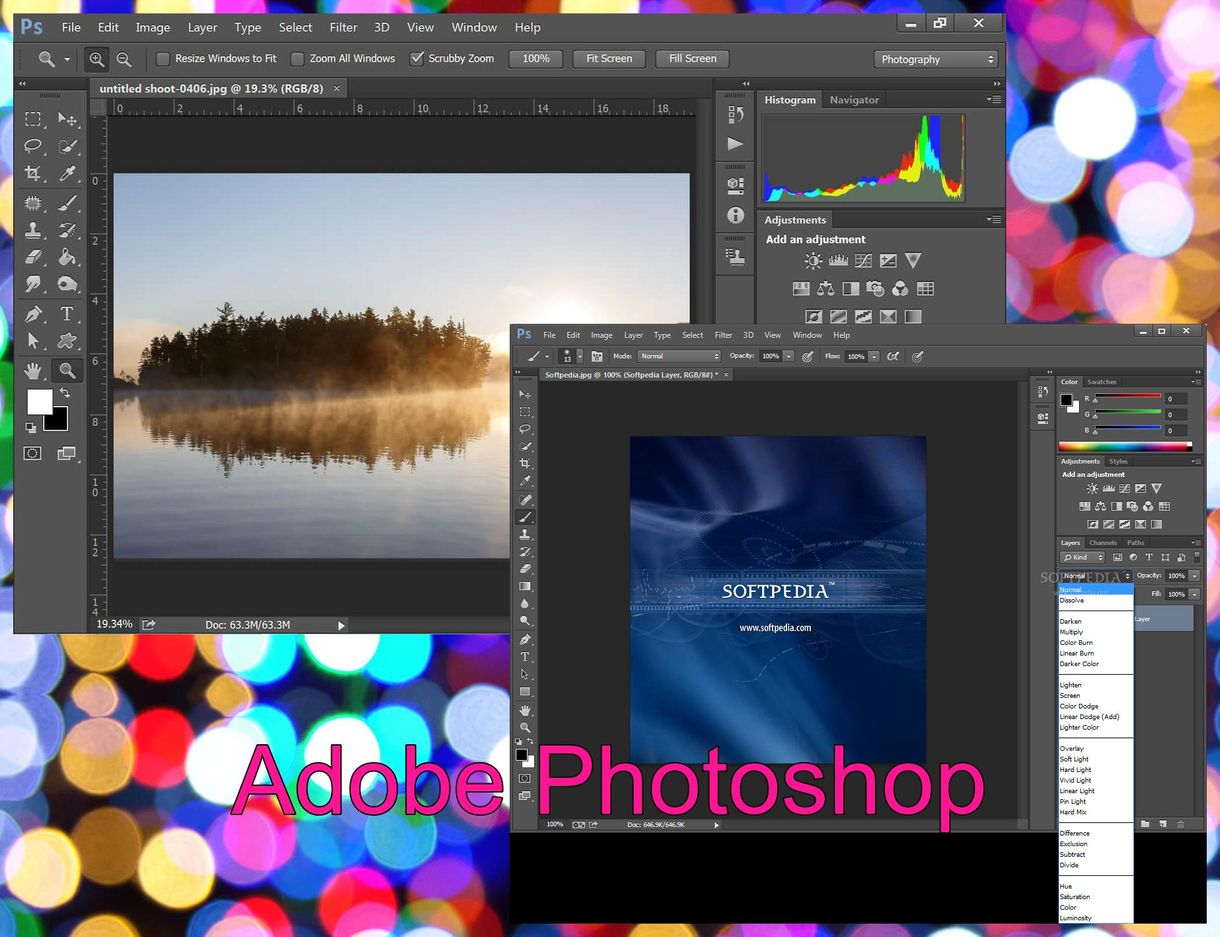
Task: Switch to the Navigator tab
Action: [854, 100]
